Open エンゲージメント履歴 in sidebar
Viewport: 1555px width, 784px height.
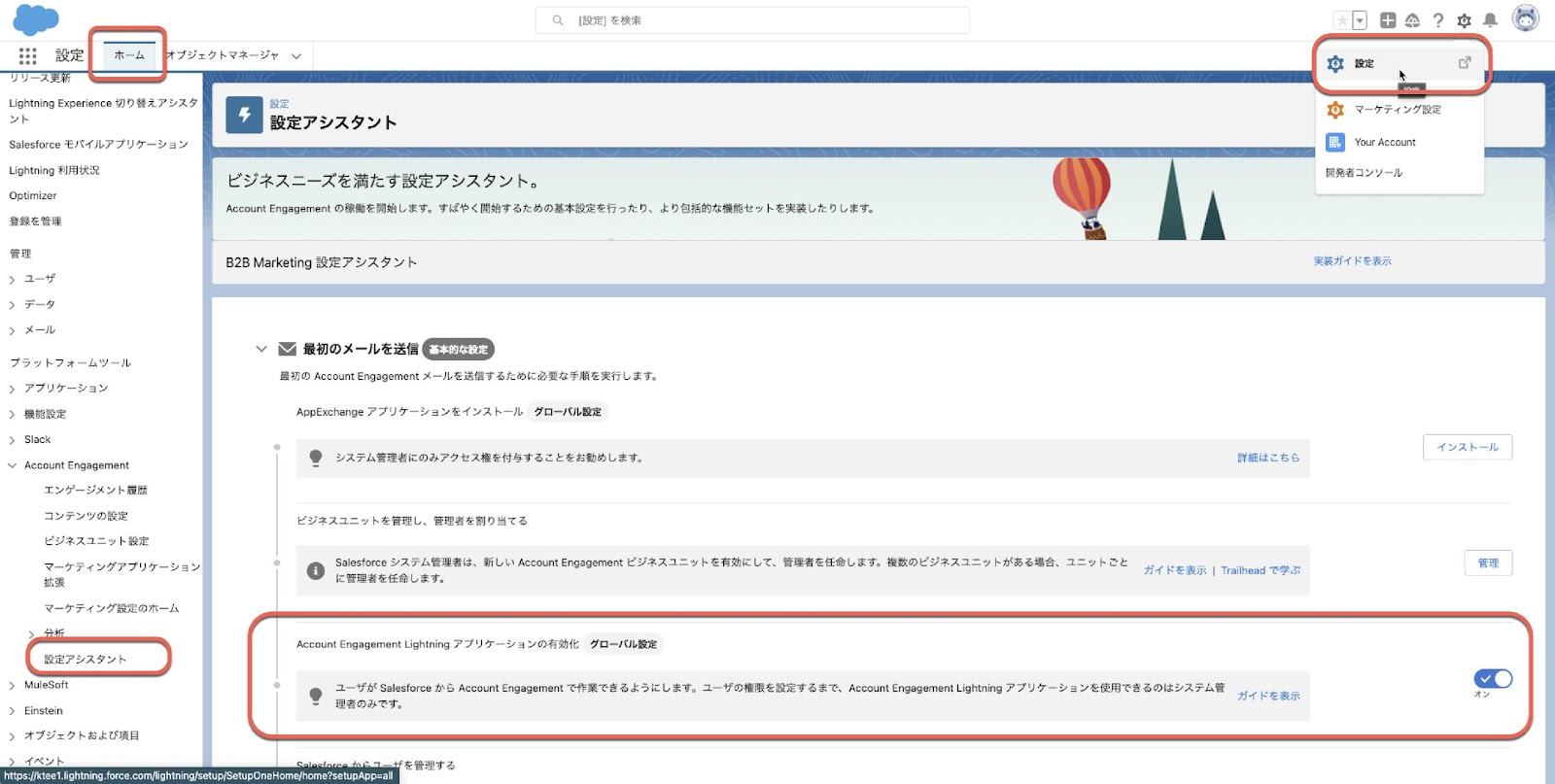(95, 491)
